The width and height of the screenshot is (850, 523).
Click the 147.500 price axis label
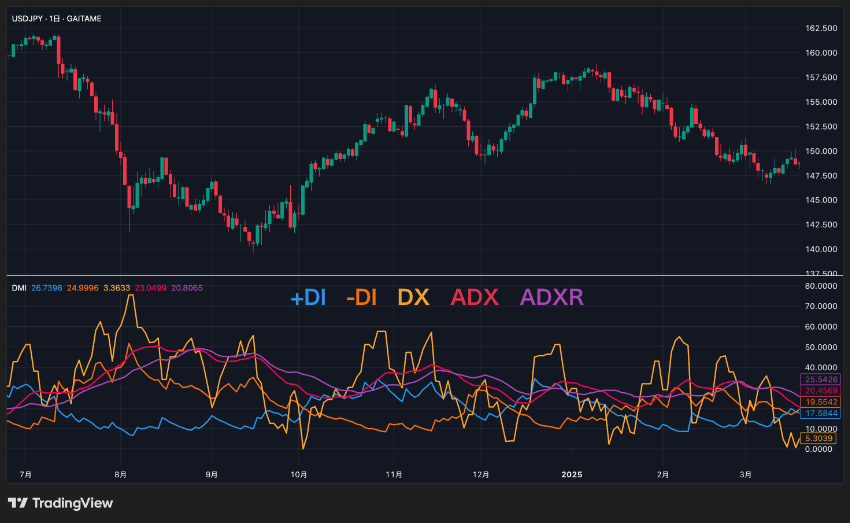point(821,176)
